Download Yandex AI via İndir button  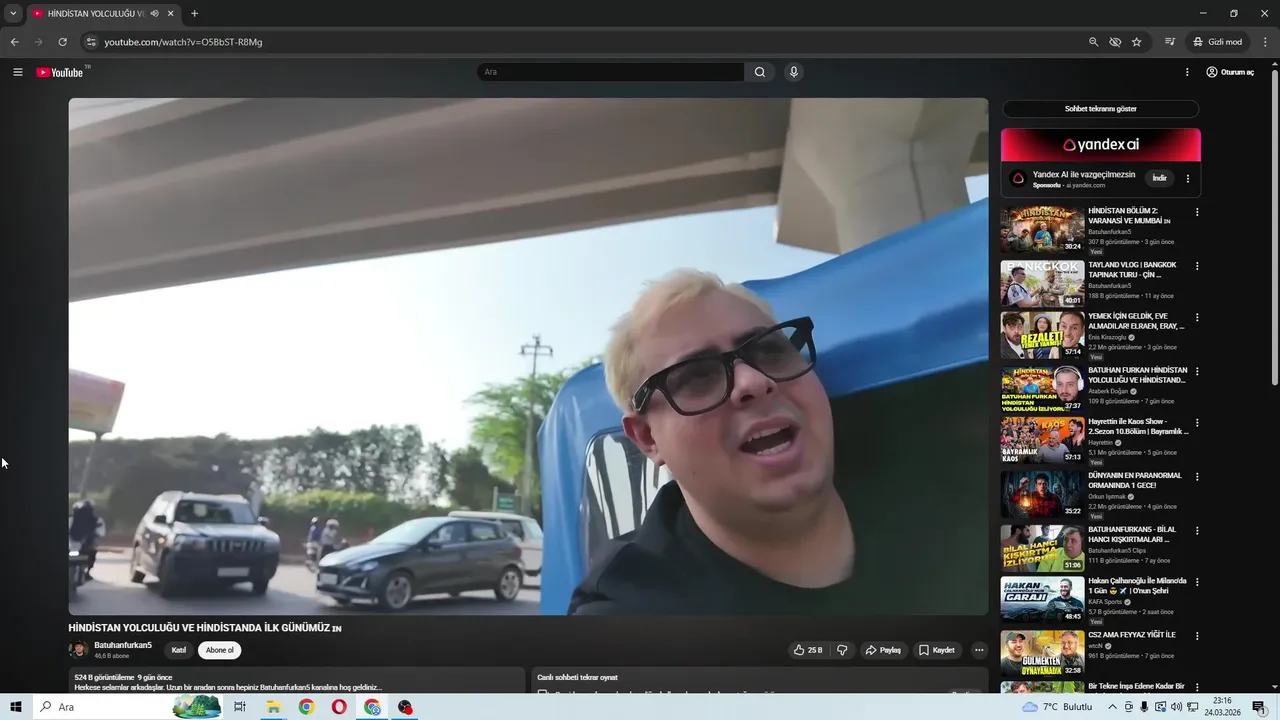tap(1159, 178)
